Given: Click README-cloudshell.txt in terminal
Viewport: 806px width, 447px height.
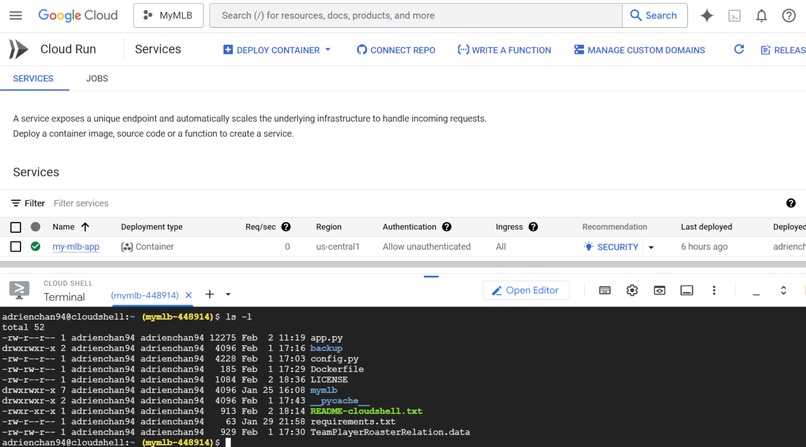Looking at the screenshot, I should coord(366,411).
